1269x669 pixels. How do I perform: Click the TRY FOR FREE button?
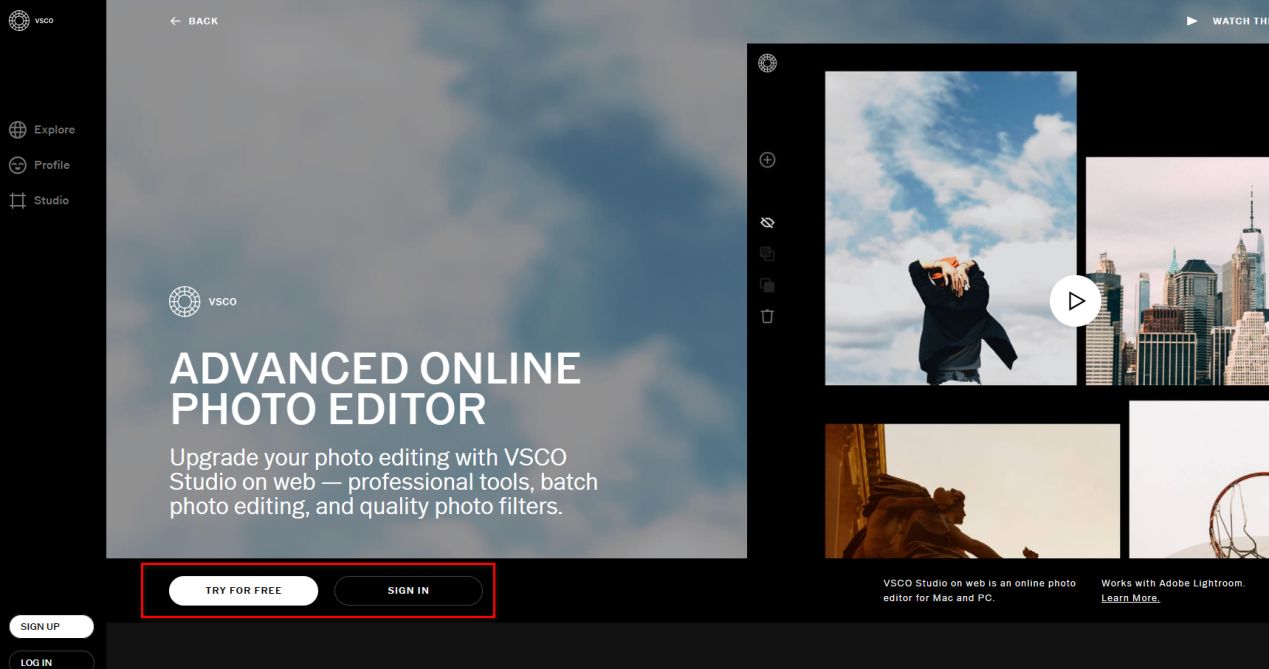coord(243,591)
